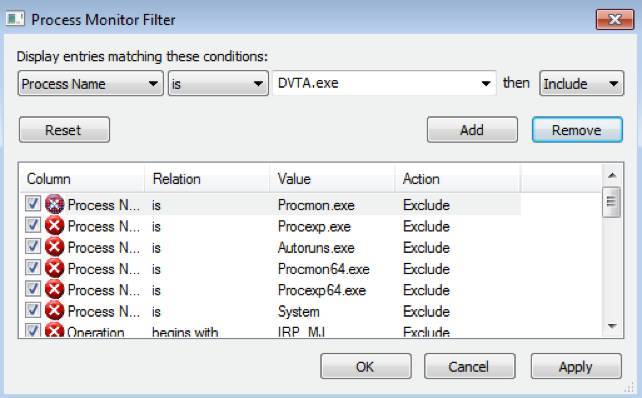Disable the System filter checkbox
642x398 pixels.
pos(33,310)
